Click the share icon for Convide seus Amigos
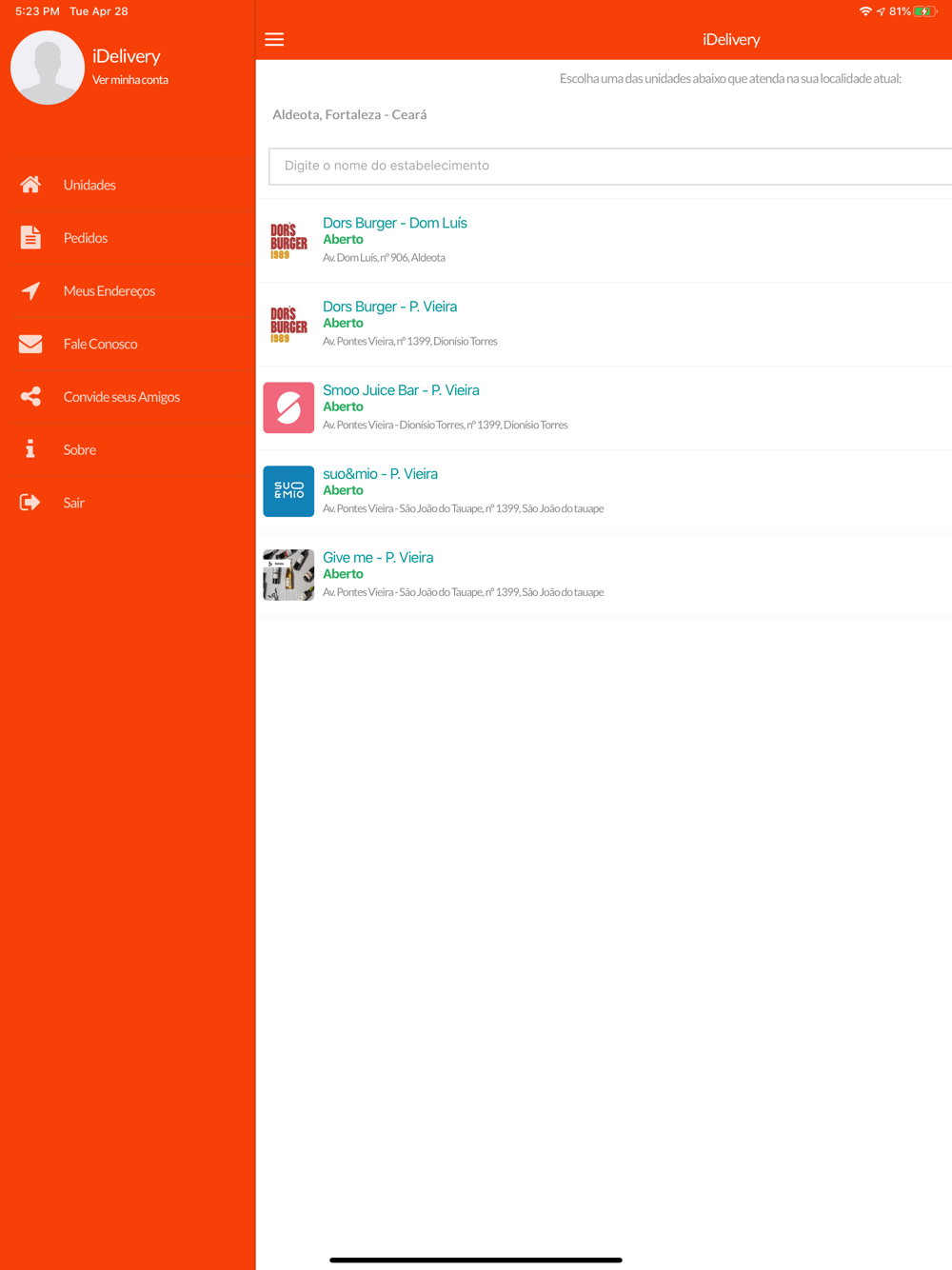 click(30, 396)
